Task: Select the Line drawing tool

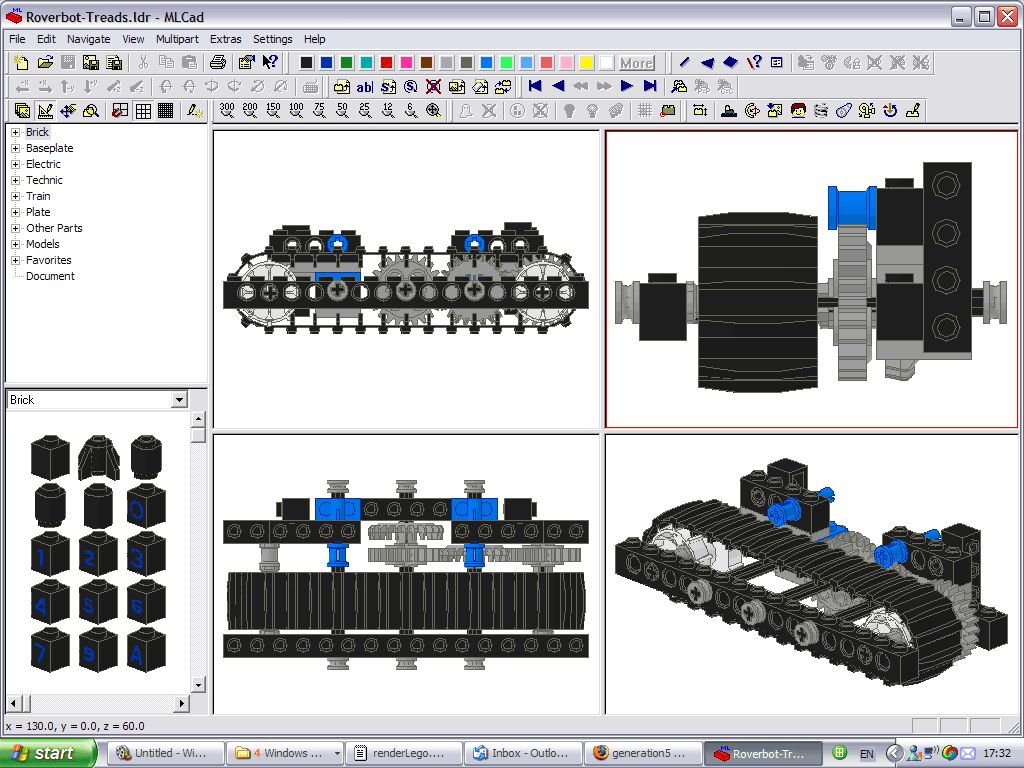Action: pyautogui.click(x=684, y=62)
